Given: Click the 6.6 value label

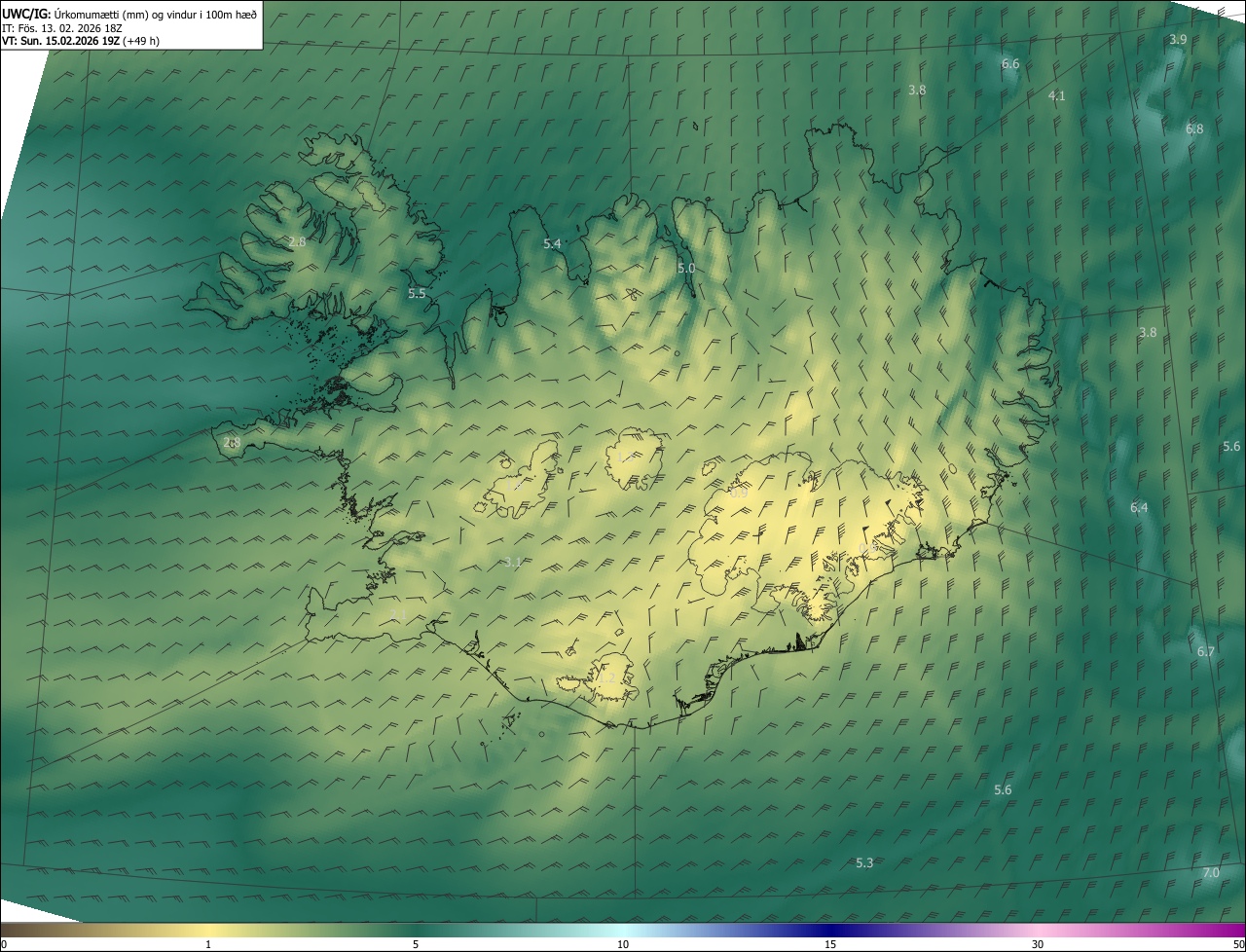Looking at the screenshot, I should (x=1010, y=64).
